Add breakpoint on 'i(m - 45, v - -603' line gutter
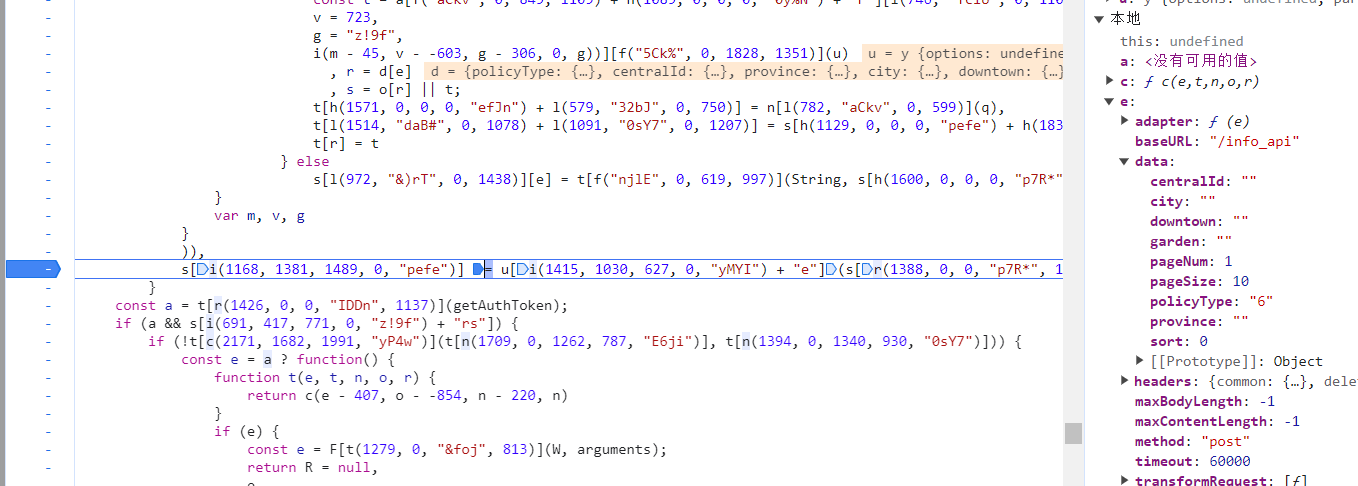The width and height of the screenshot is (1358, 486). pos(46,53)
